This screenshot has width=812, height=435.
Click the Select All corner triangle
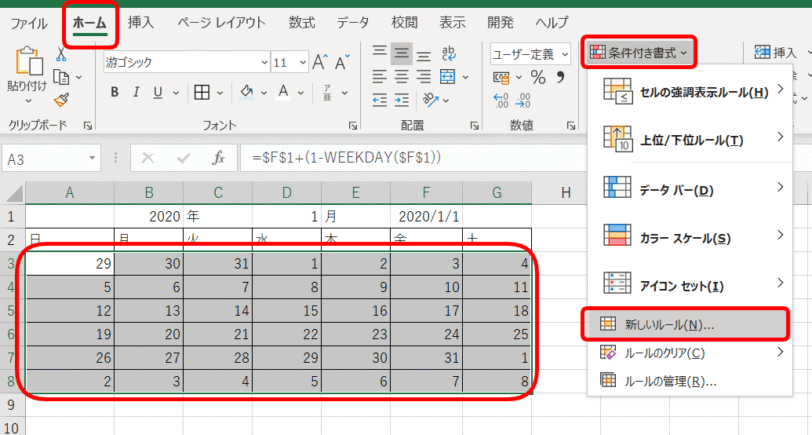pyautogui.click(x=15, y=193)
